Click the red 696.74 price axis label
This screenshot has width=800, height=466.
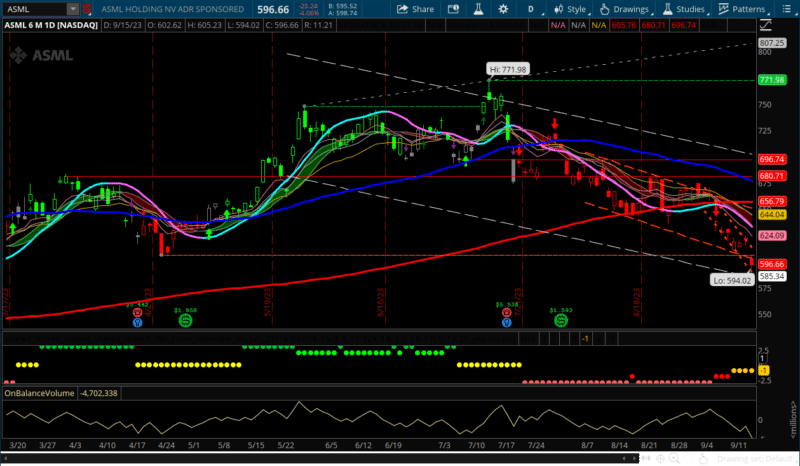[772, 159]
